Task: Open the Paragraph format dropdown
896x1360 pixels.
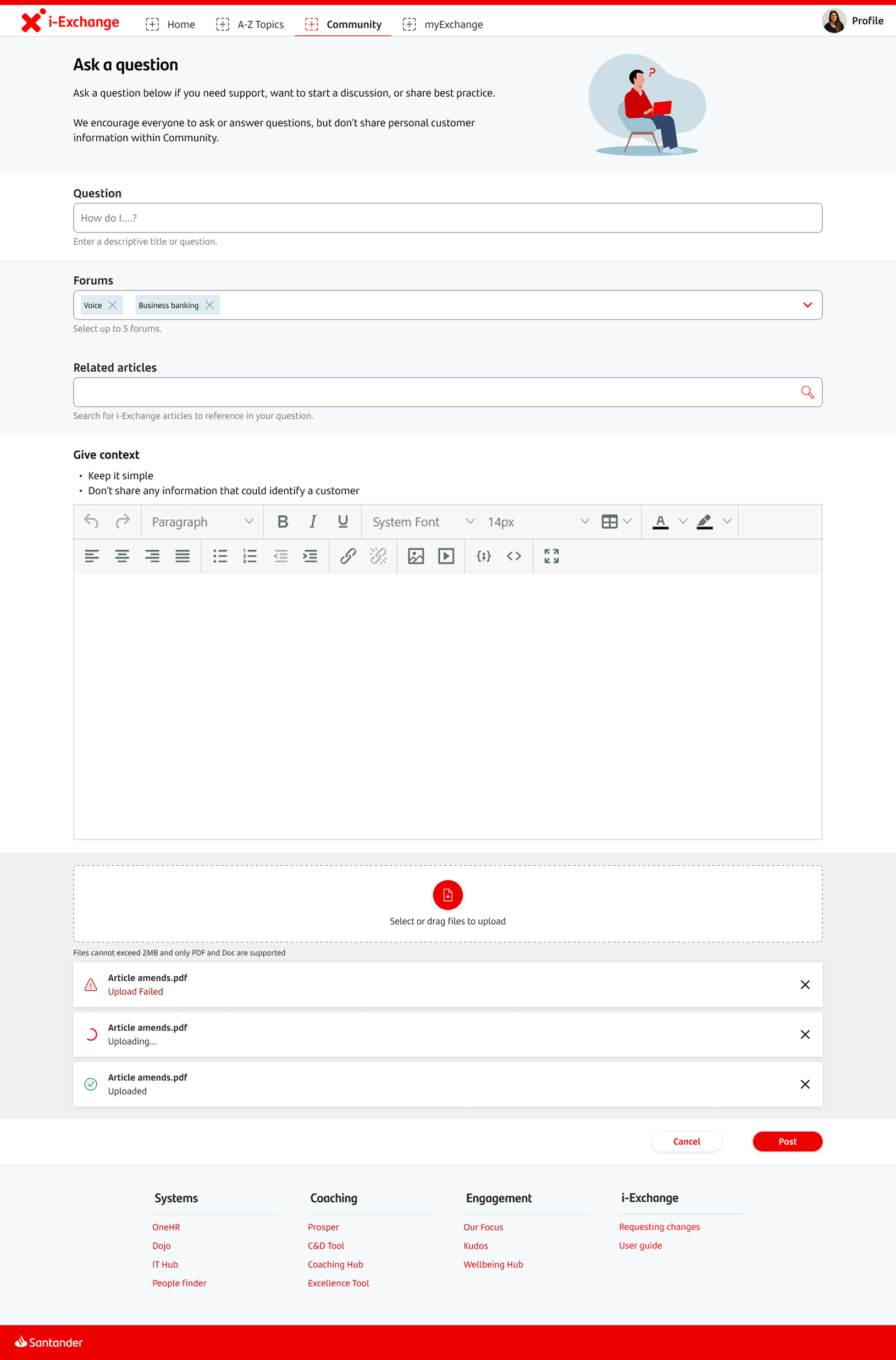Action: click(x=202, y=522)
